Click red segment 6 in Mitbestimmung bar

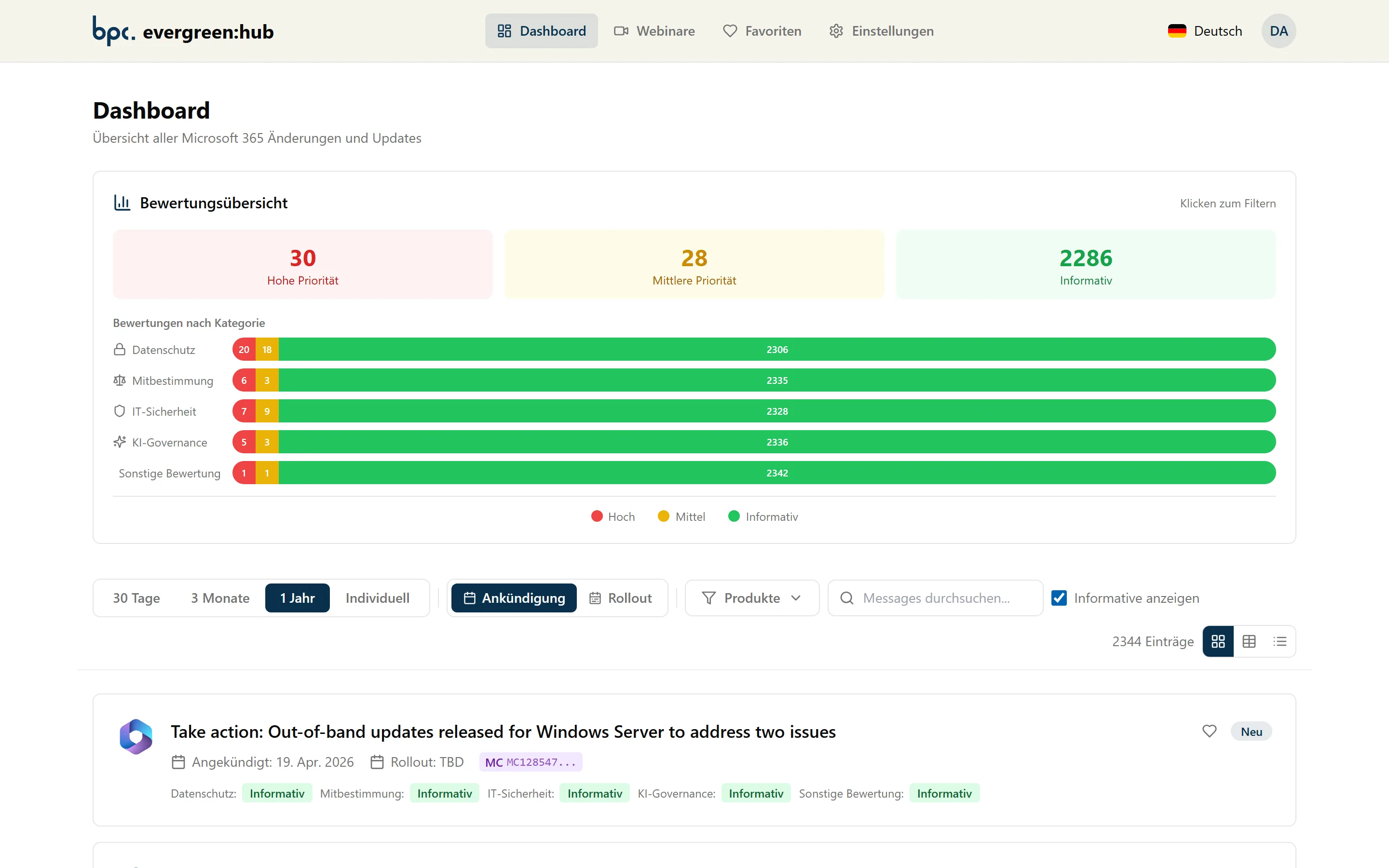(244, 380)
